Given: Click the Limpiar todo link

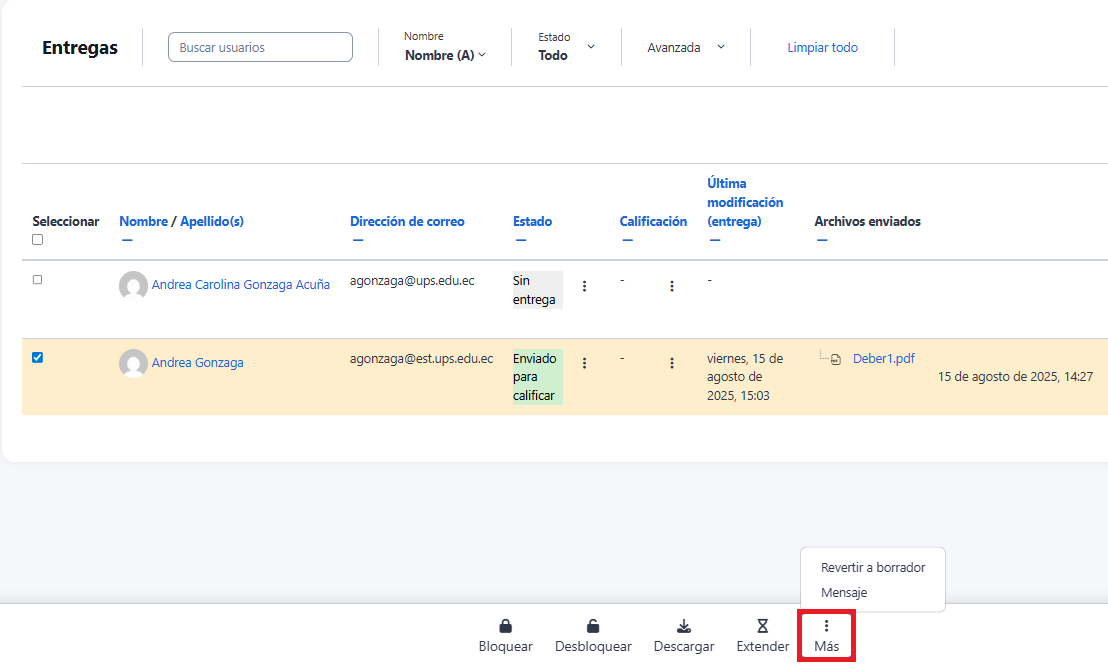Looking at the screenshot, I should pos(822,47).
